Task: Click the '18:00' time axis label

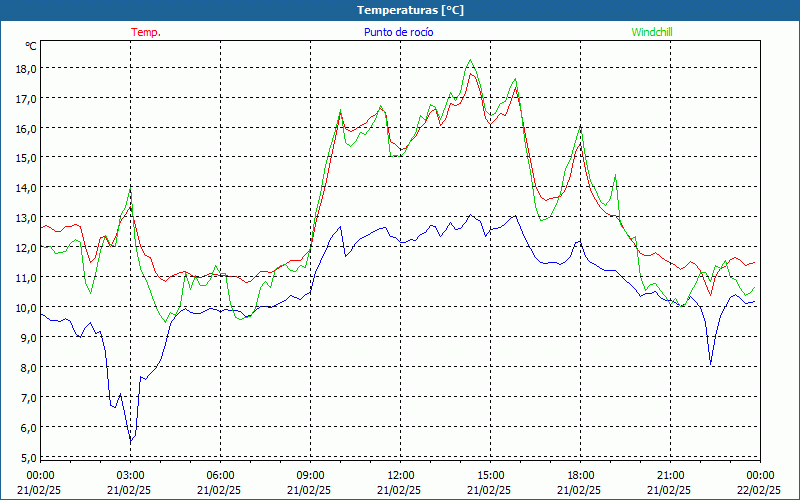Action: (x=580, y=476)
